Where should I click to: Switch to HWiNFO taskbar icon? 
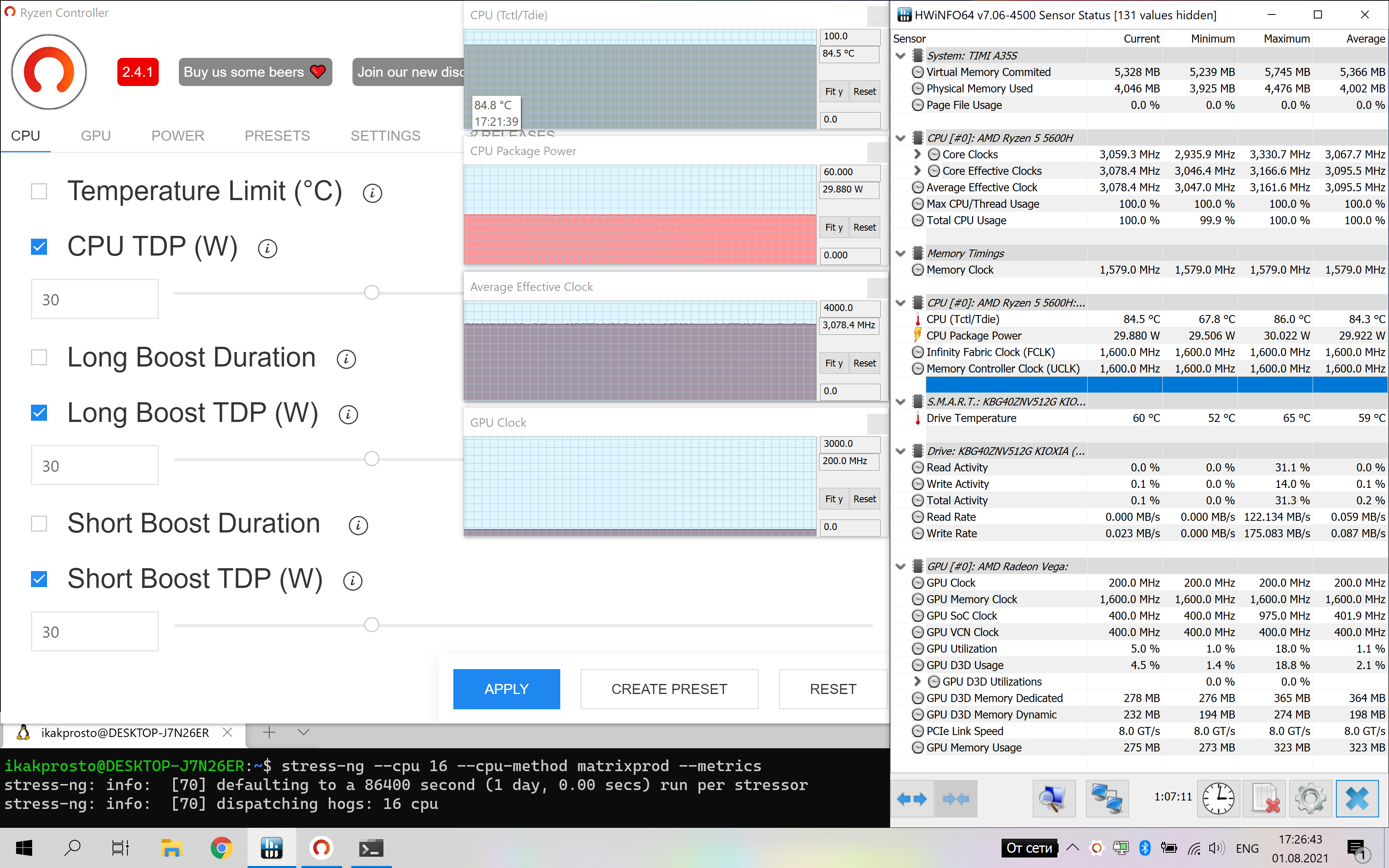coord(271,848)
